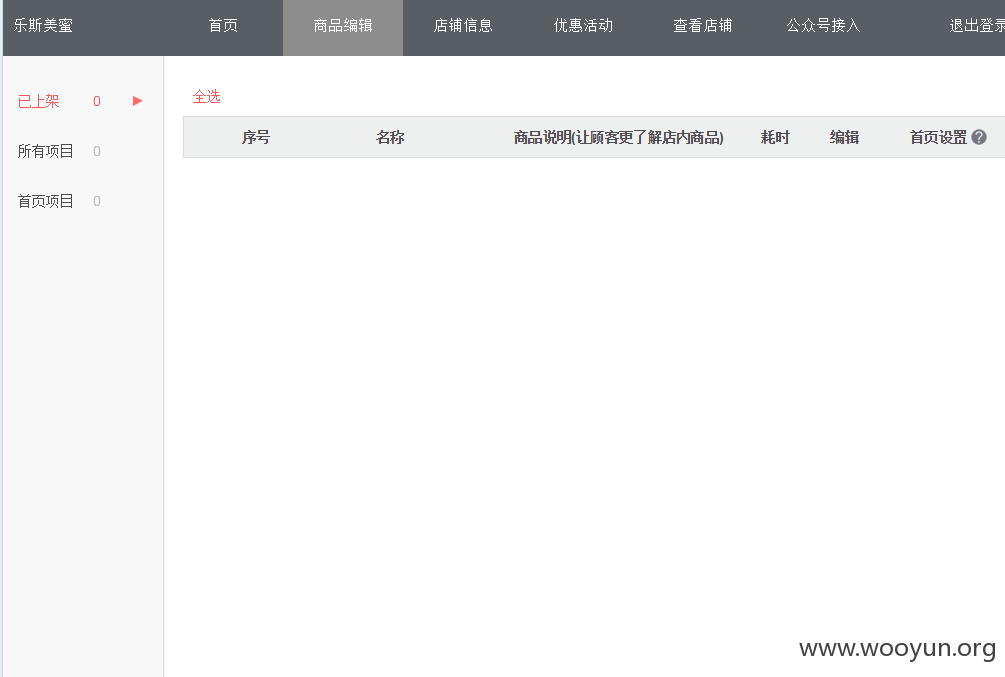Click the help icon next to 首页设置
1005x677 pixels.
click(x=979, y=137)
